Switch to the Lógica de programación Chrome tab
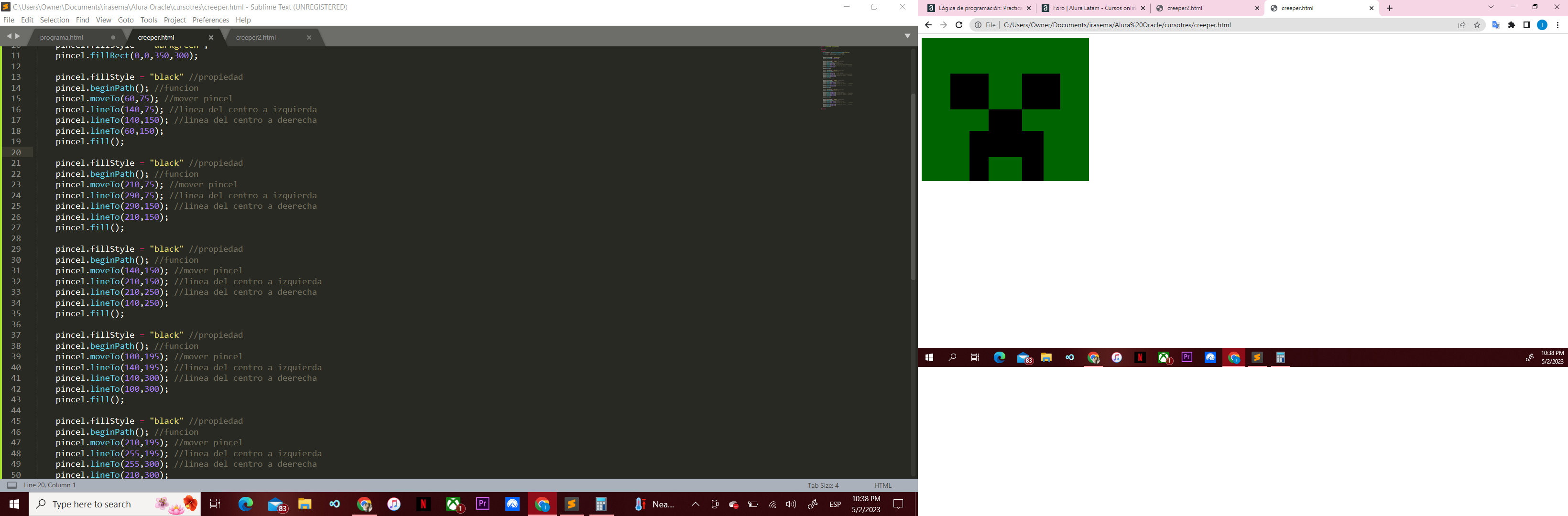The width and height of the screenshot is (1568, 516). pos(978,8)
